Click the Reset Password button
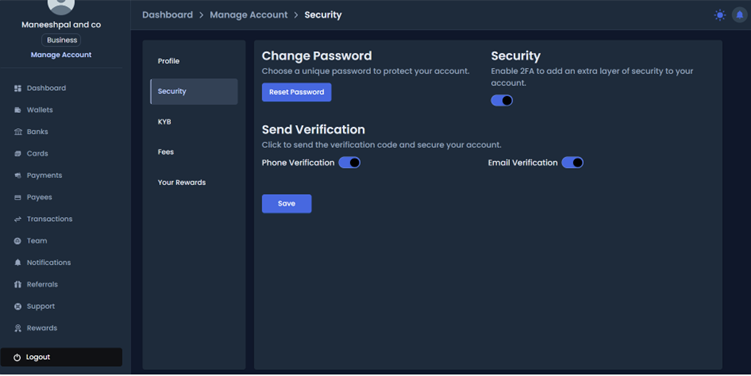Screen dimensions: 751x376 point(296,92)
